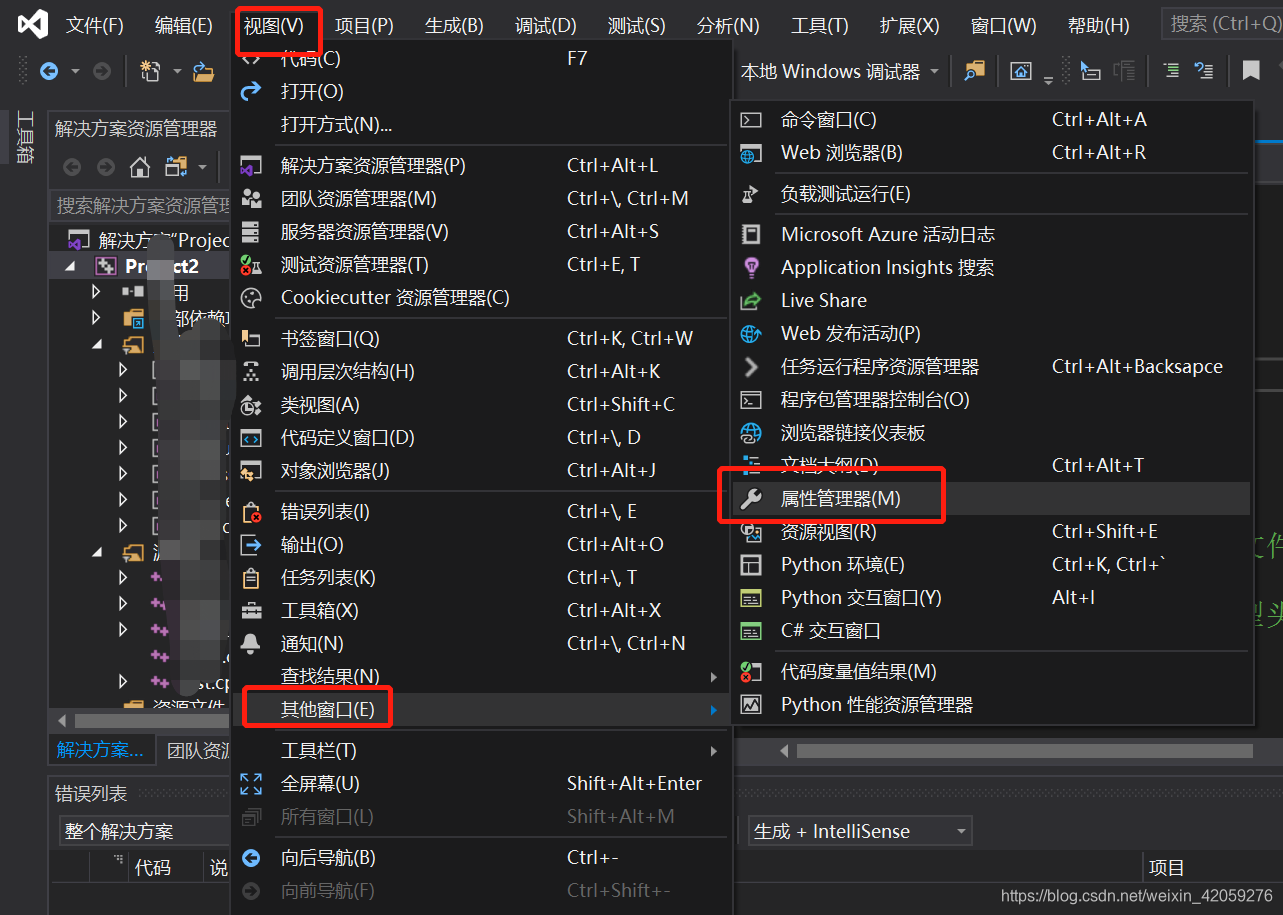The image size is (1283, 915).
Task: Click the 输出(O) menu icon
Action: 251,545
